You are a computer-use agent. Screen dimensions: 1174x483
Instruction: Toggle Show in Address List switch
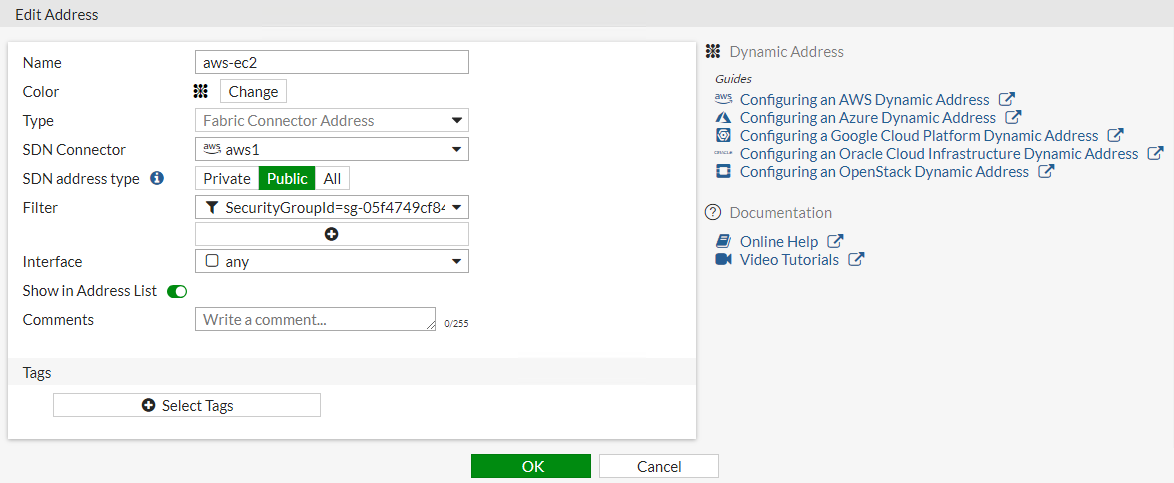pos(177,291)
